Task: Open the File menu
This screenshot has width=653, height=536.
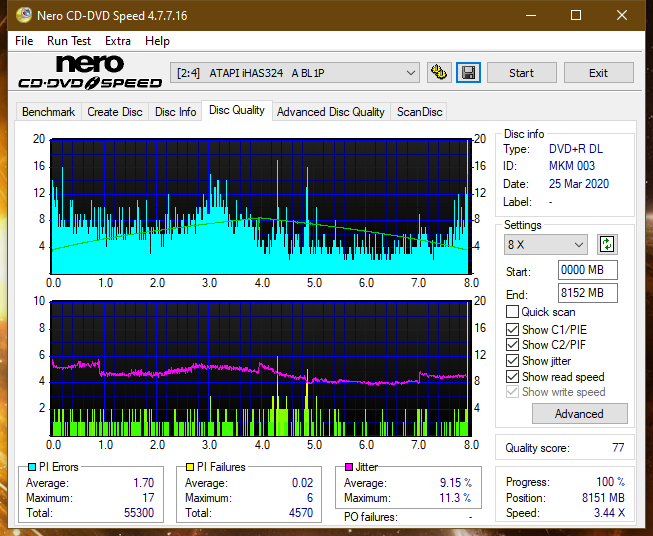Action: [24, 41]
